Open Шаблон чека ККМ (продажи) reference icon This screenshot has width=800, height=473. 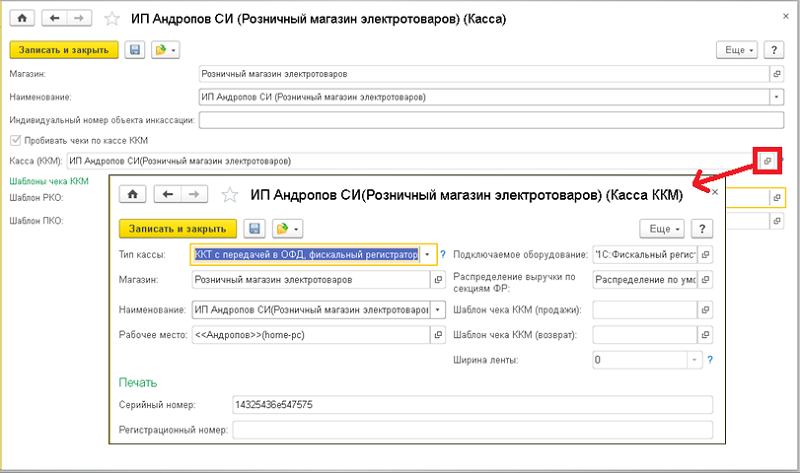[x=705, y=310]
